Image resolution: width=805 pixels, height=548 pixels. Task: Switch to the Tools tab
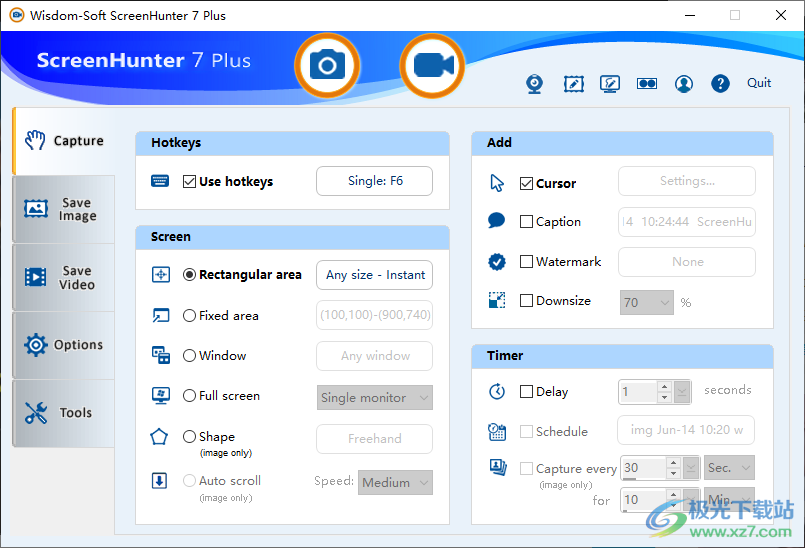point(64,413)
